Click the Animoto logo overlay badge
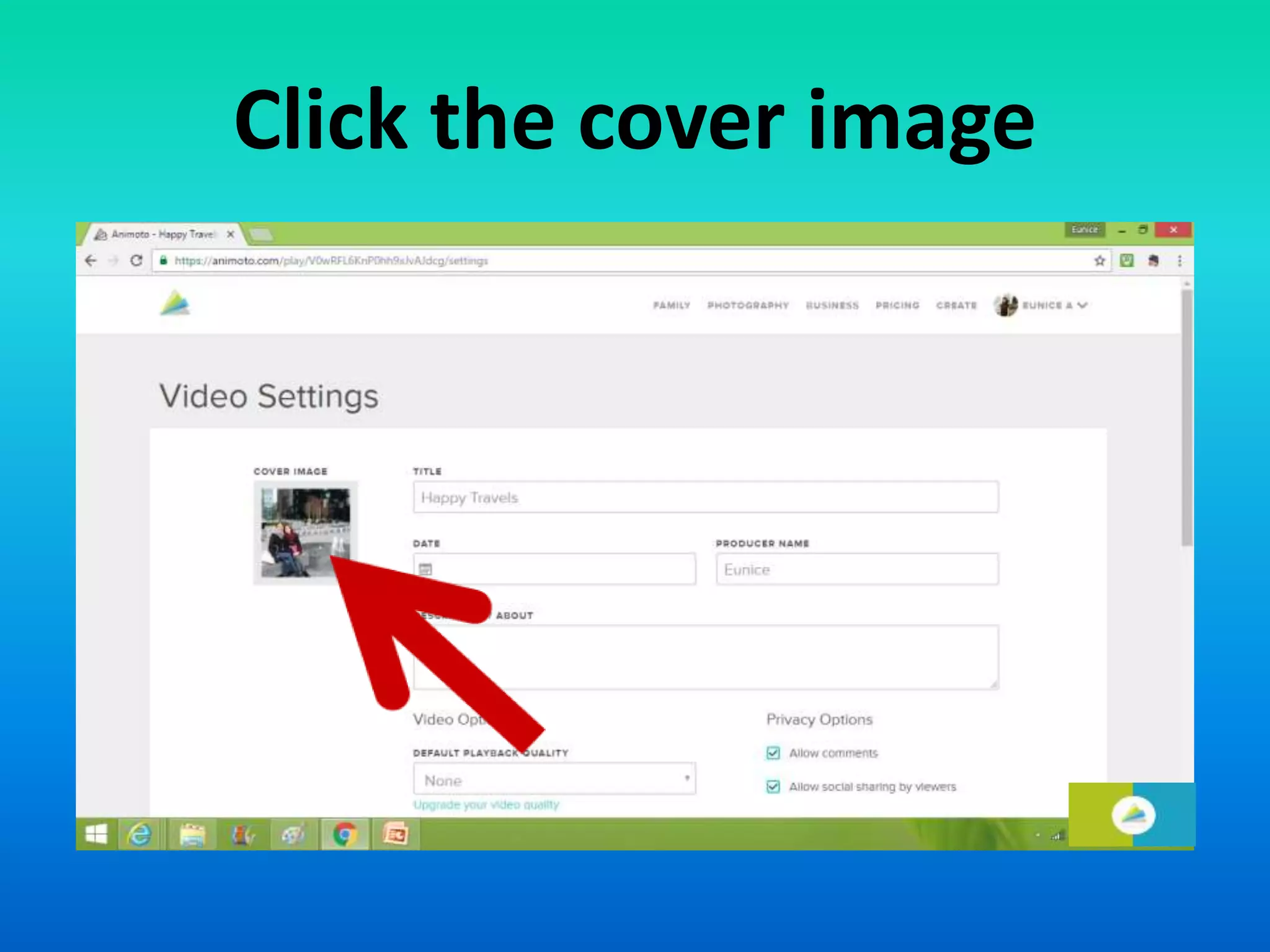 1133,815
